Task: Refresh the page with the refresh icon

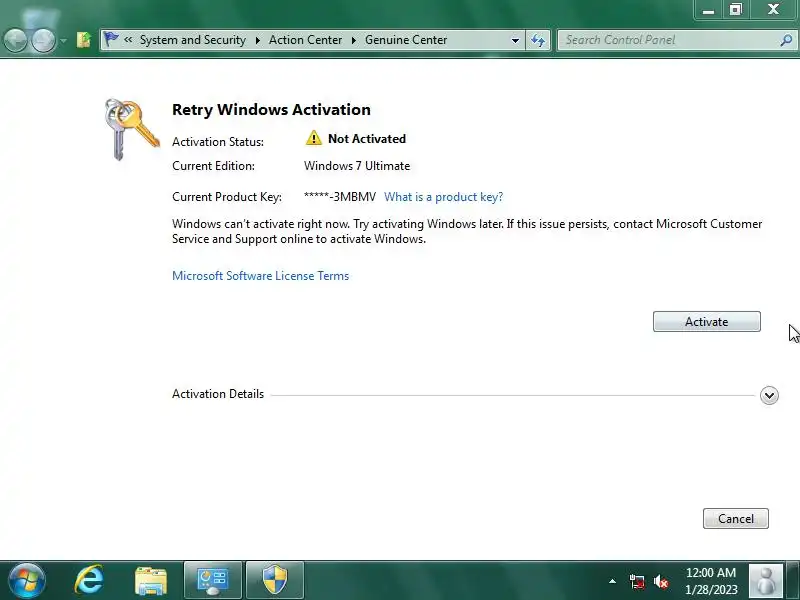Action: (538, 40)
